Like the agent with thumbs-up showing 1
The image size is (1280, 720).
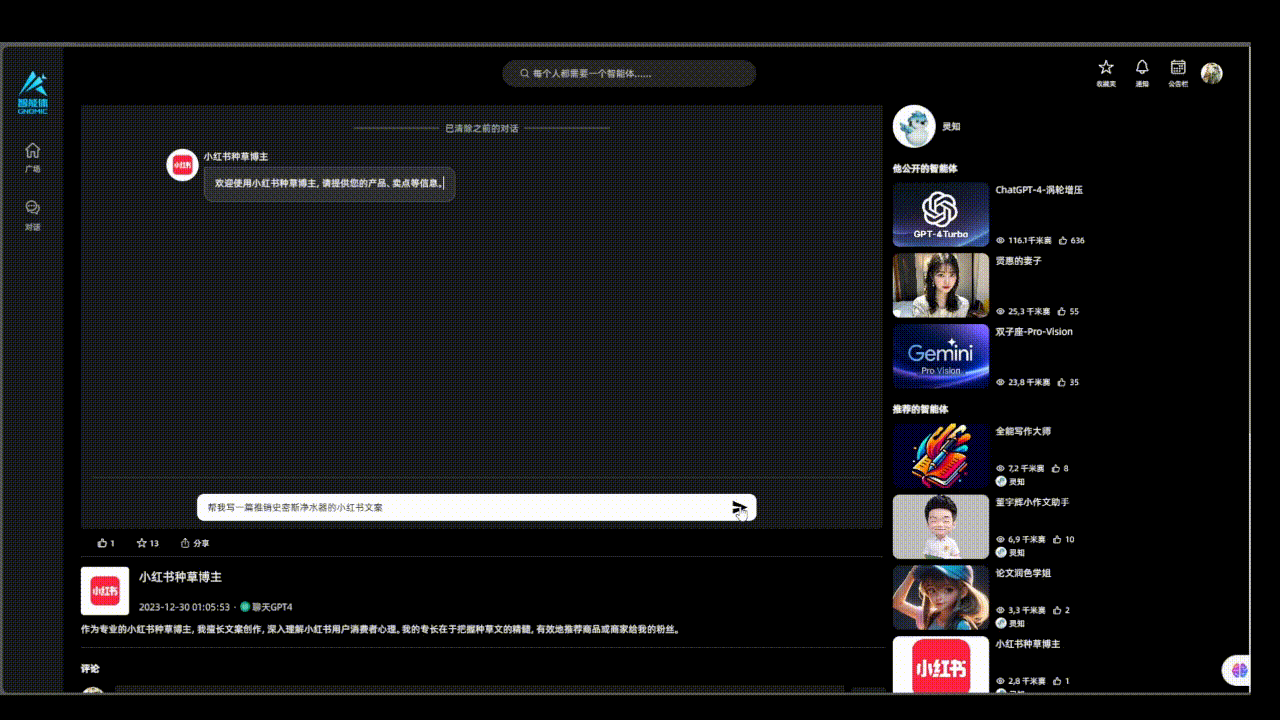coord(102,543)
